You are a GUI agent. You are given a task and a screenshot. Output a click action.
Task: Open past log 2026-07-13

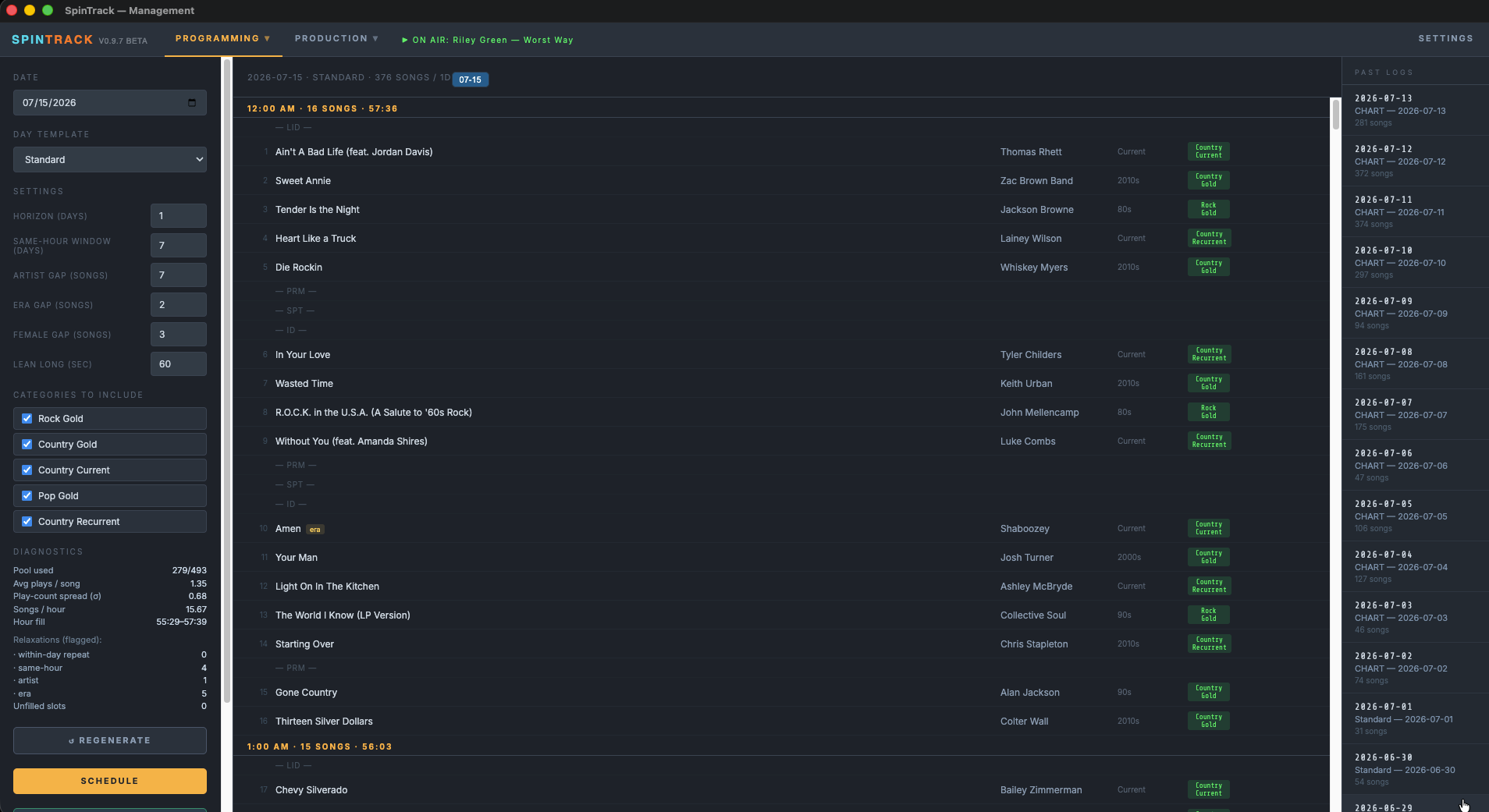click(1415, 110)
